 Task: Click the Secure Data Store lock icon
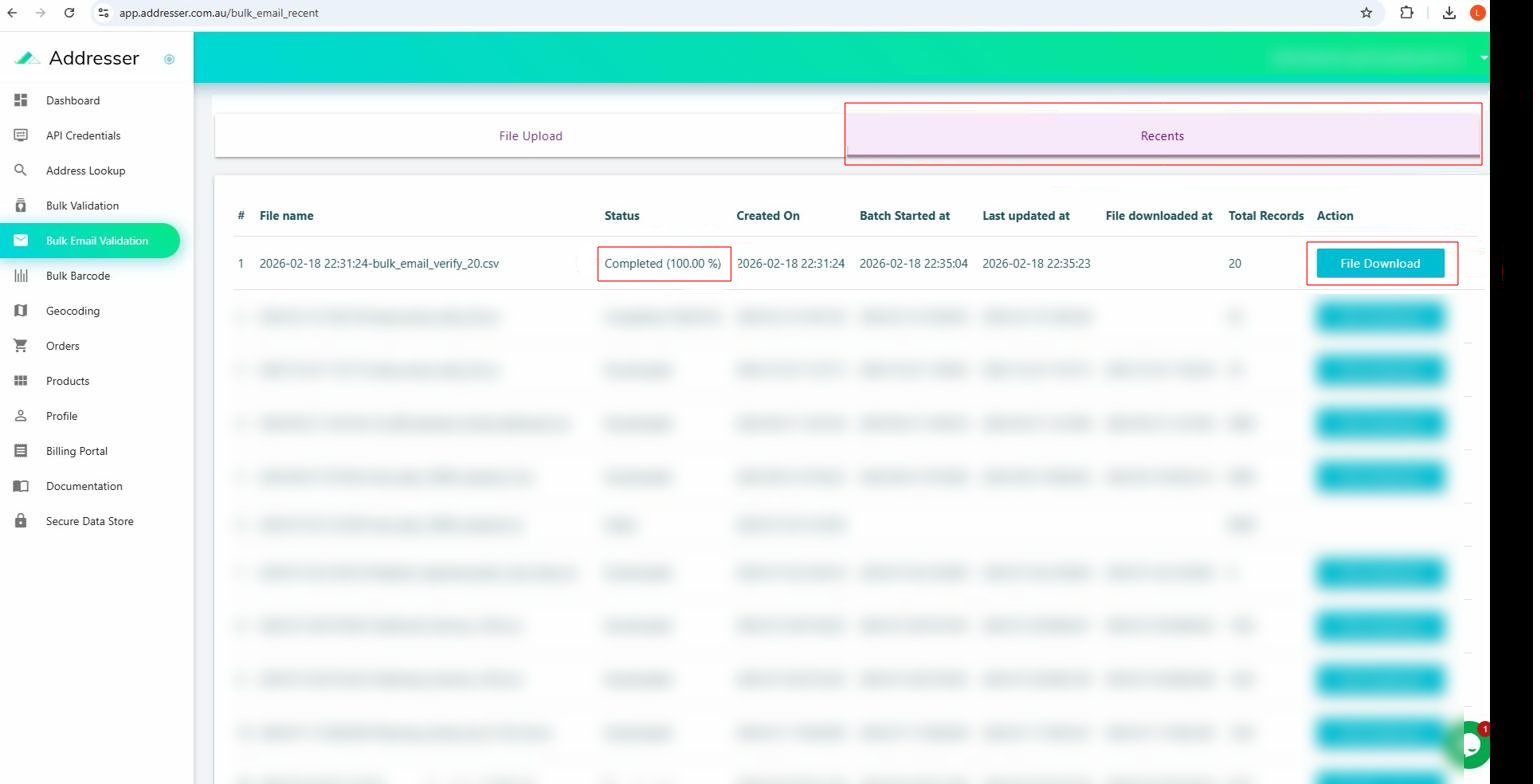coord(20,521)
